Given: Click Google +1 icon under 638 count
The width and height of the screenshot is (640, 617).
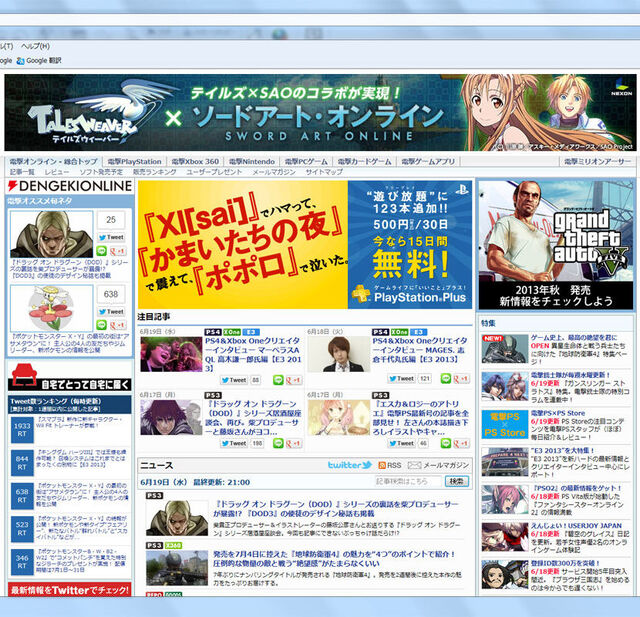Looking at the screenshot, I should 118,325.
